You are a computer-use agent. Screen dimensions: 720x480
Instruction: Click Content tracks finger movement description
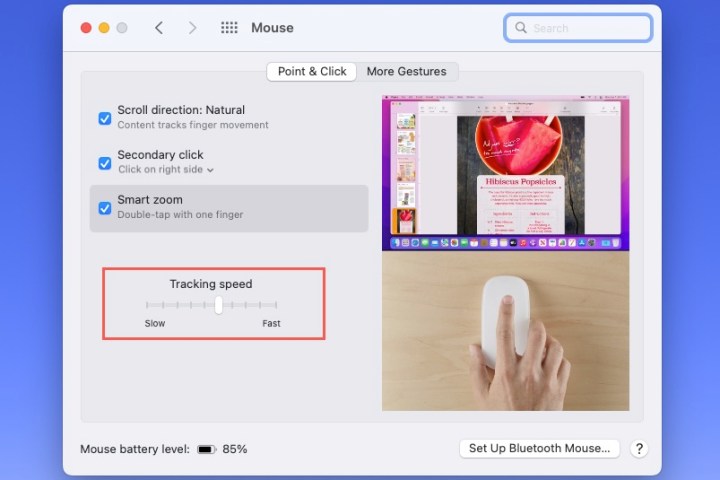tap(193, 125)
